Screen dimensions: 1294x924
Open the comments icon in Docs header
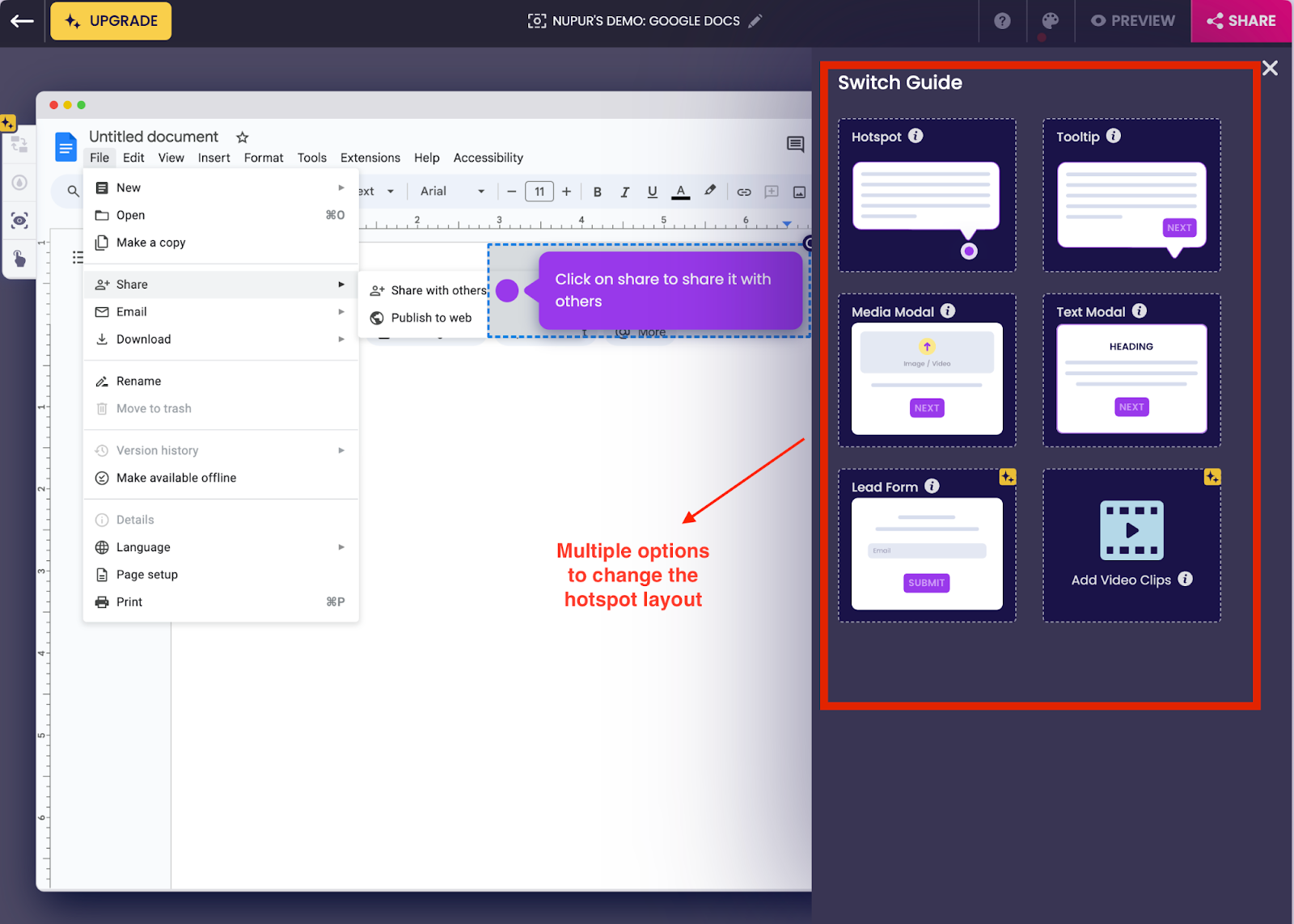(796, 144)
